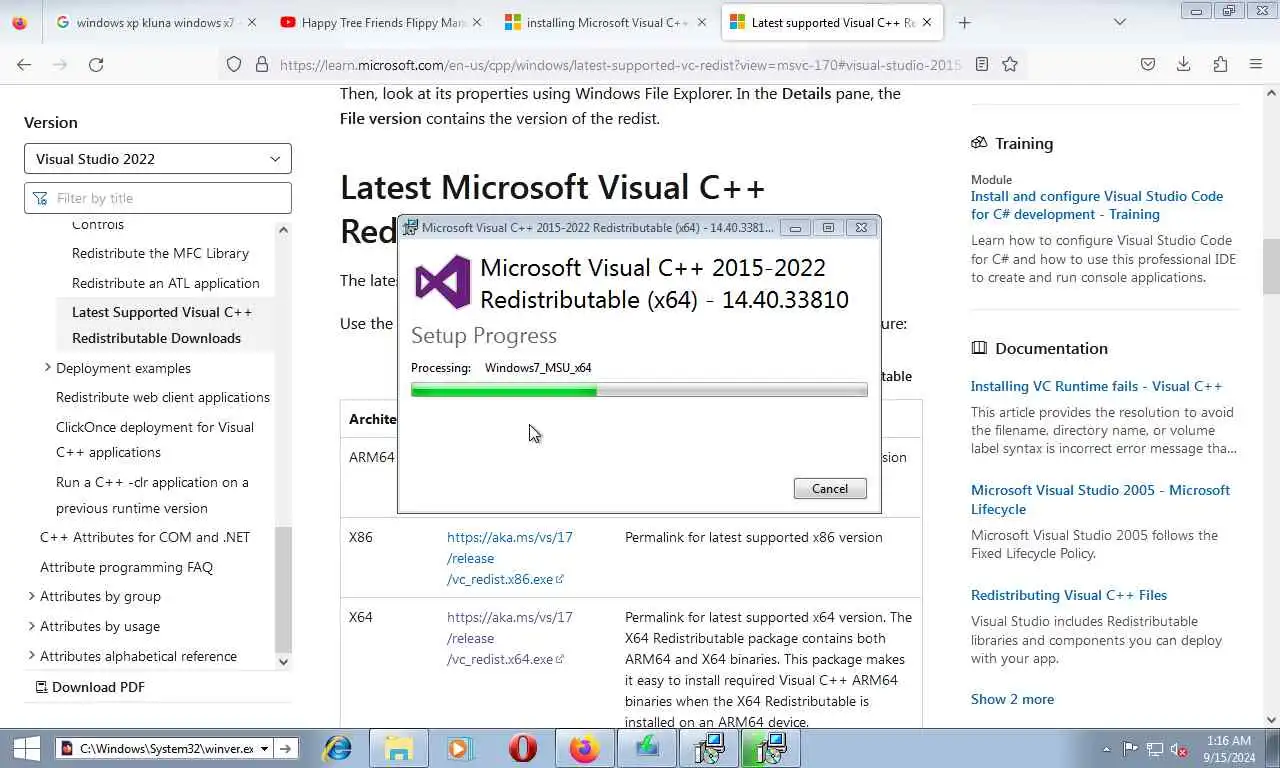Click the sidebar scroll up arrow
Screen dimensions: 1280x768
283,230
